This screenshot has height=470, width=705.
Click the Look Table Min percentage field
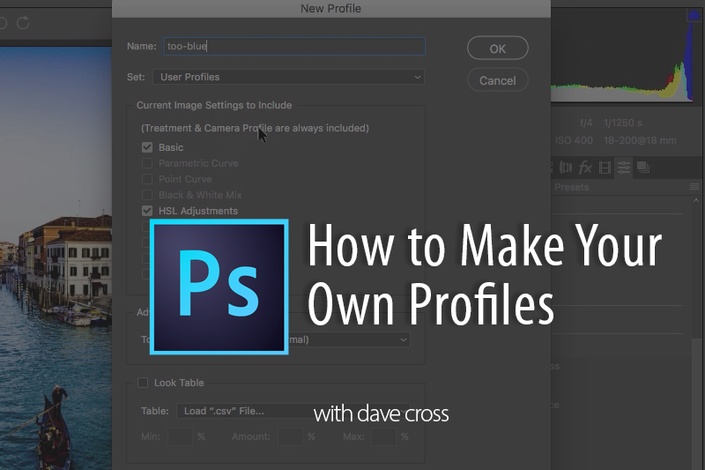(180, 437)
